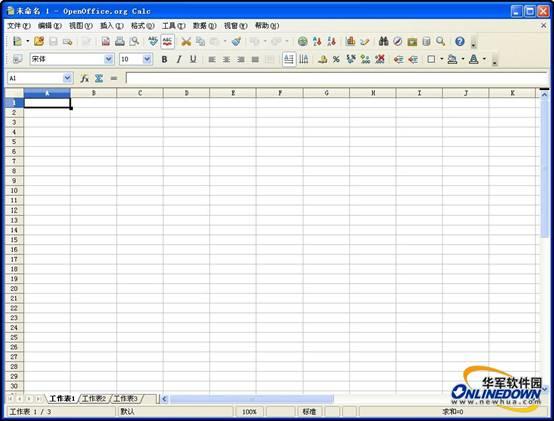Toggle Bold formatting

pos(164,59)
